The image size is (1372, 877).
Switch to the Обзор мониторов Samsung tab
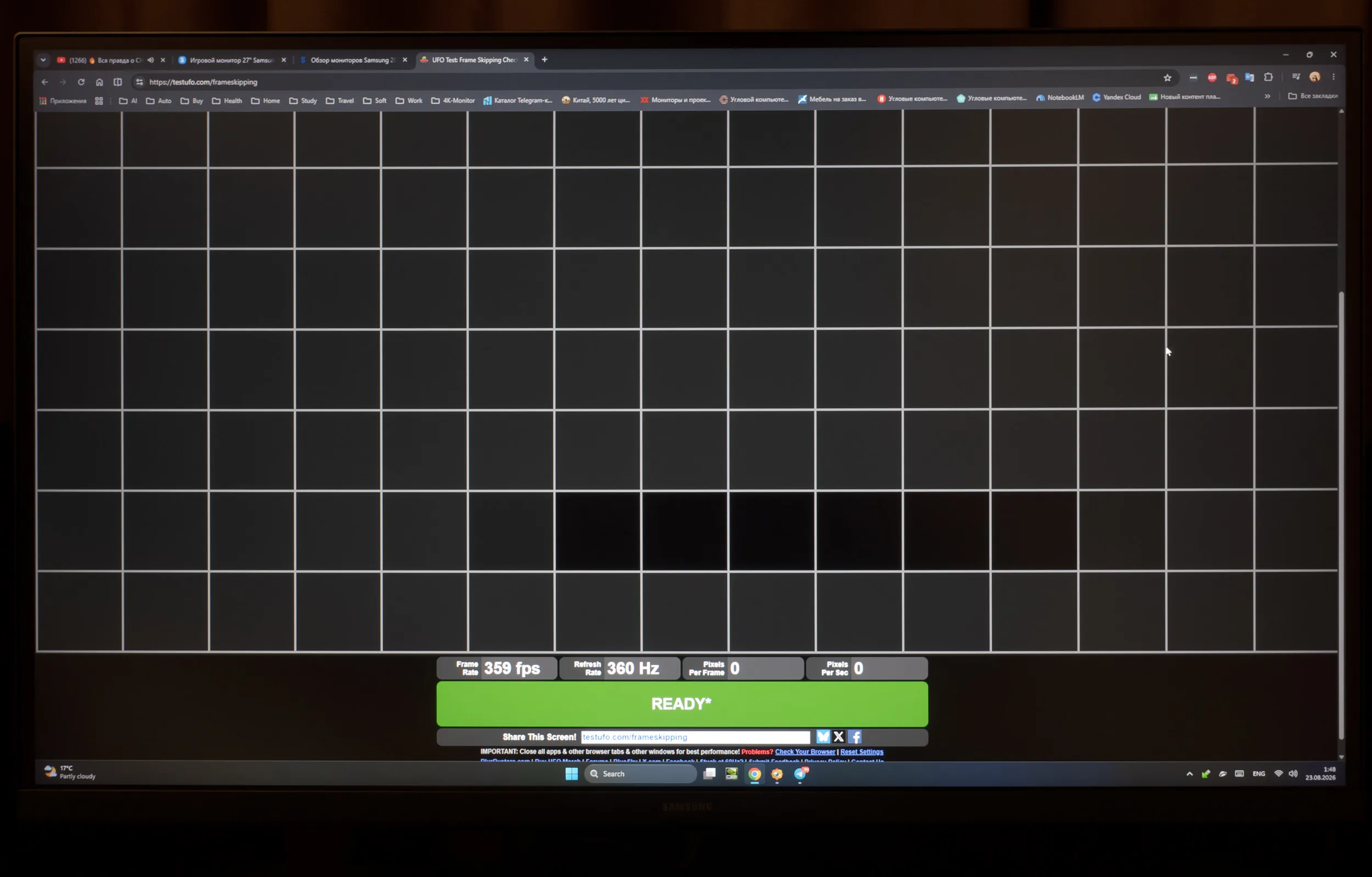(354, 60)
